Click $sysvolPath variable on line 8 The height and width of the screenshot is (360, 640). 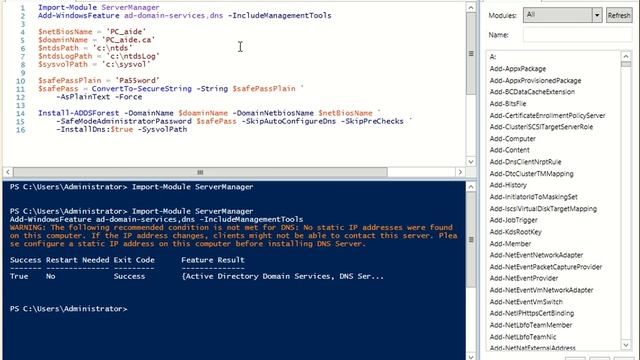click(x=63, y=64)
